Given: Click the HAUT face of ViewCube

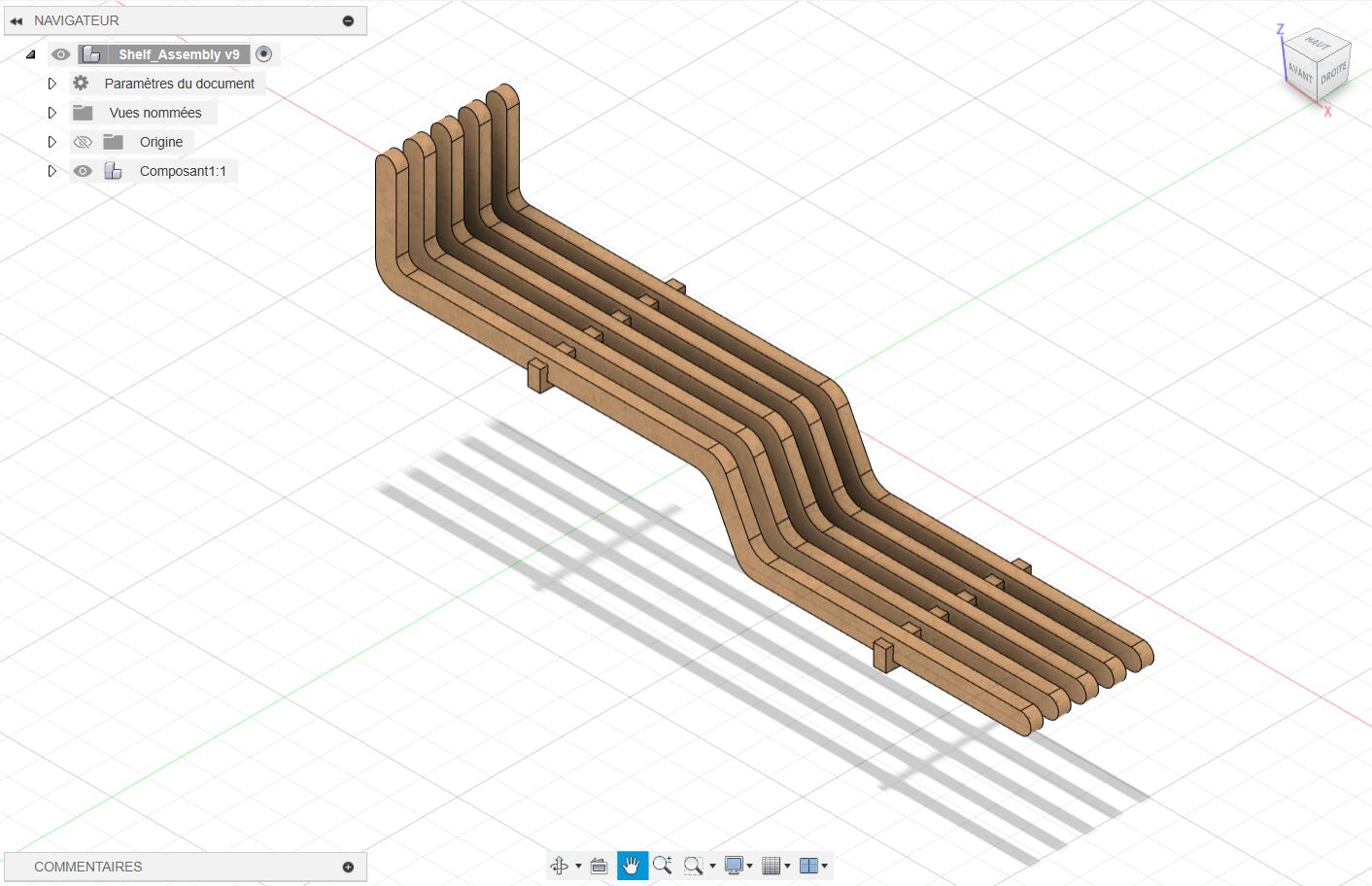Looking at the screenshot, I should (1318, 44).
